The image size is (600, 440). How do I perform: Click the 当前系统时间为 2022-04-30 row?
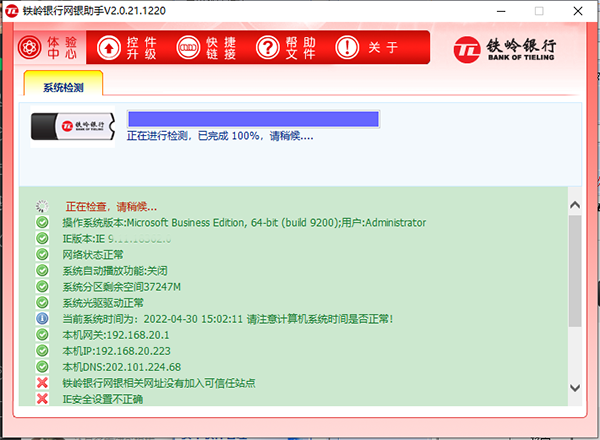click(x=228, y=319)
